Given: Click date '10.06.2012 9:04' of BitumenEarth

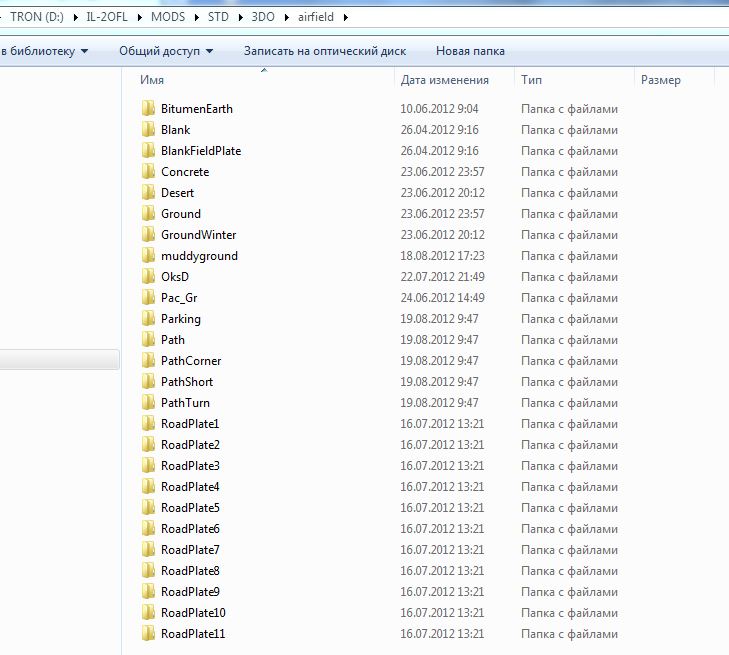Looking at the screenshot, I should [x=439, y=109].
